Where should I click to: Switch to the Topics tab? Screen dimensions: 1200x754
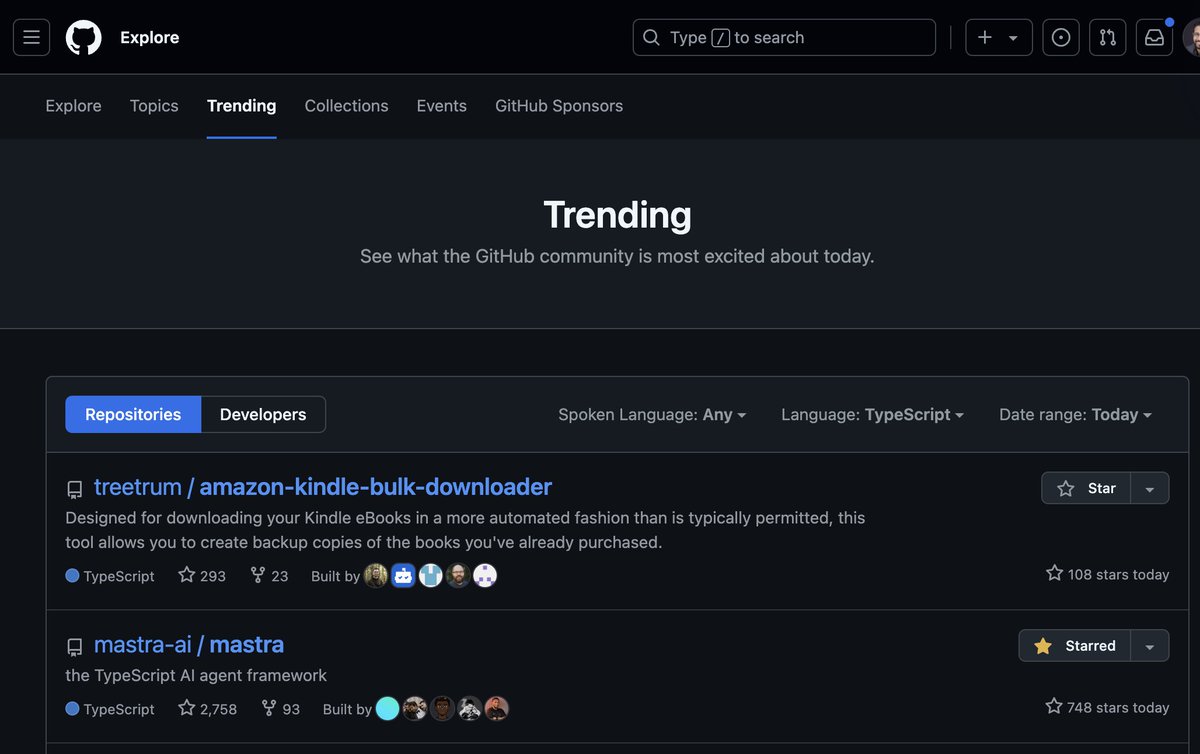(153, 105)
